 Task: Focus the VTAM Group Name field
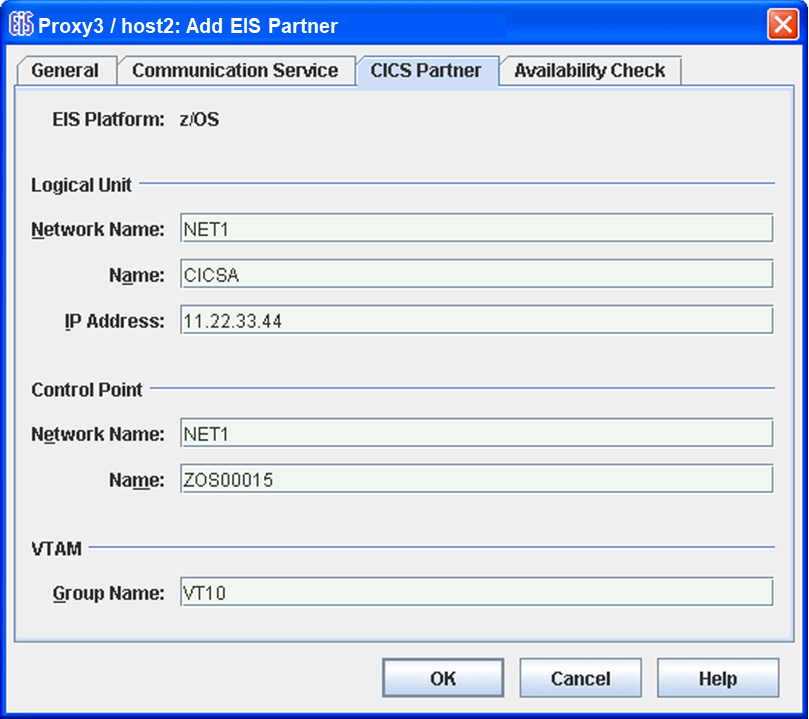click(476, 592)
